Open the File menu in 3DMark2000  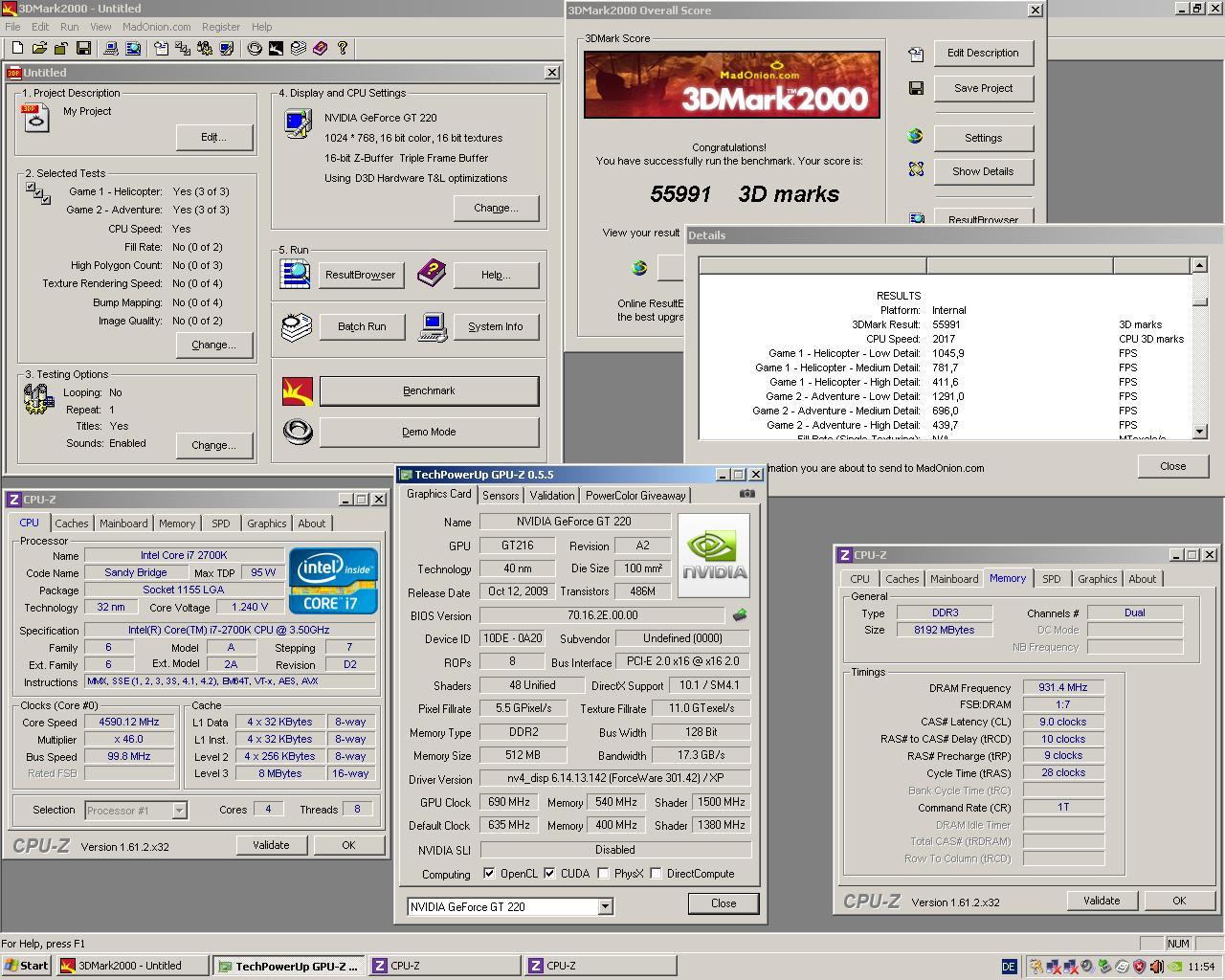[12, 27]
